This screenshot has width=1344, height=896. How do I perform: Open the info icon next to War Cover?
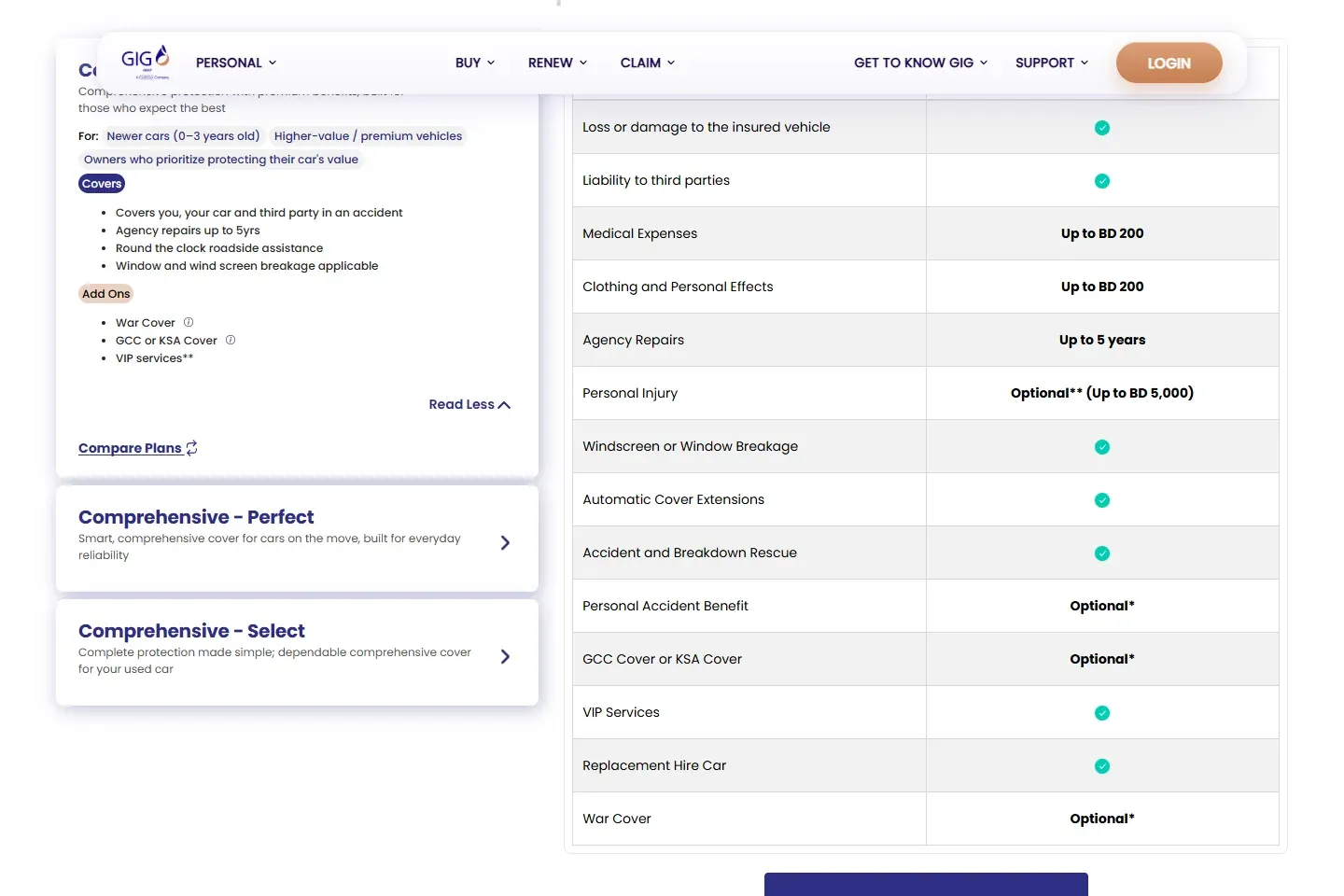(x=189, y=322)
